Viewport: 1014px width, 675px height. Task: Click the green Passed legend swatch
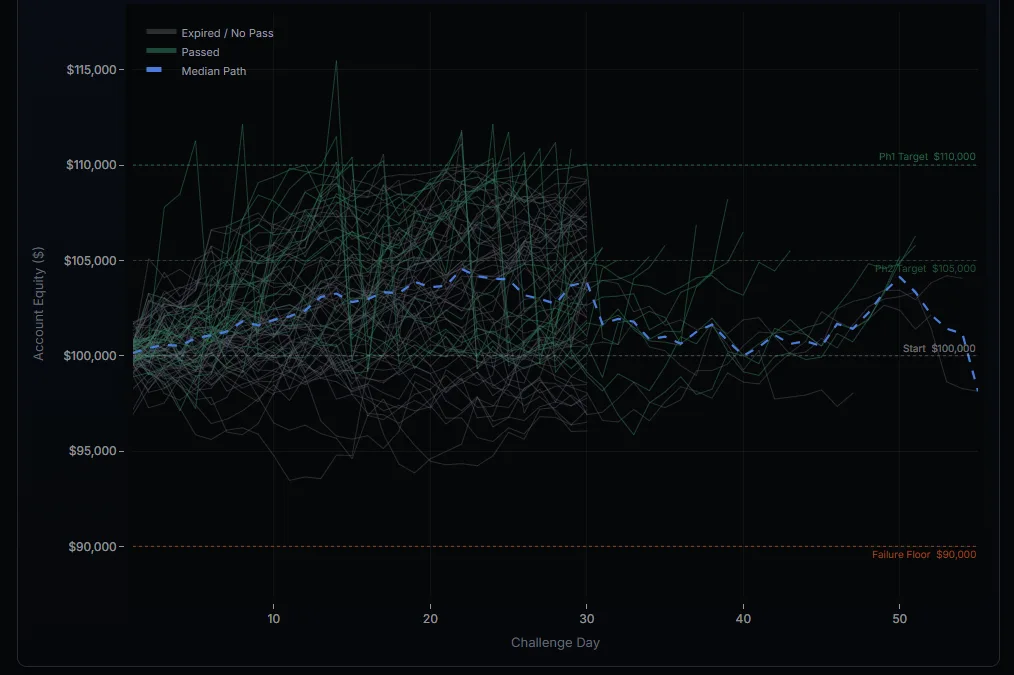tap(161, 50)
